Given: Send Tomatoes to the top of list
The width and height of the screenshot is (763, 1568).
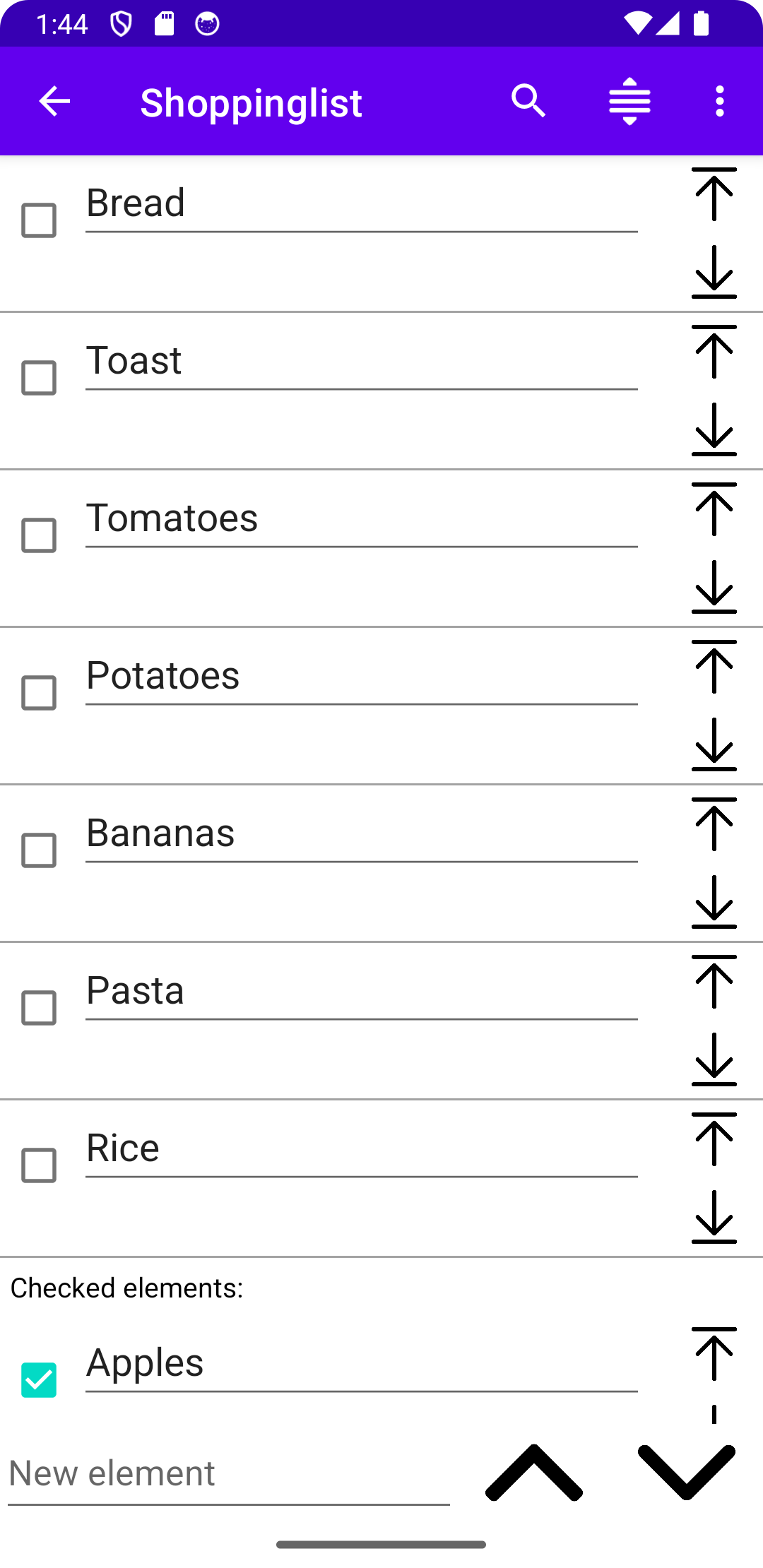Looking at the screenshot, I should (x=714, y=509).
